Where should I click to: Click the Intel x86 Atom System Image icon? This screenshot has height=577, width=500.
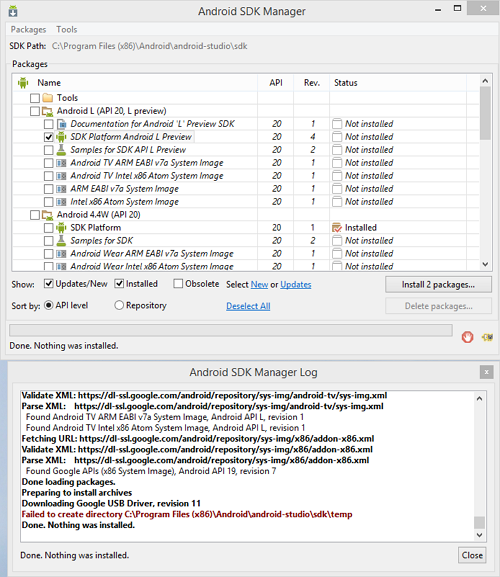(61, 202)
